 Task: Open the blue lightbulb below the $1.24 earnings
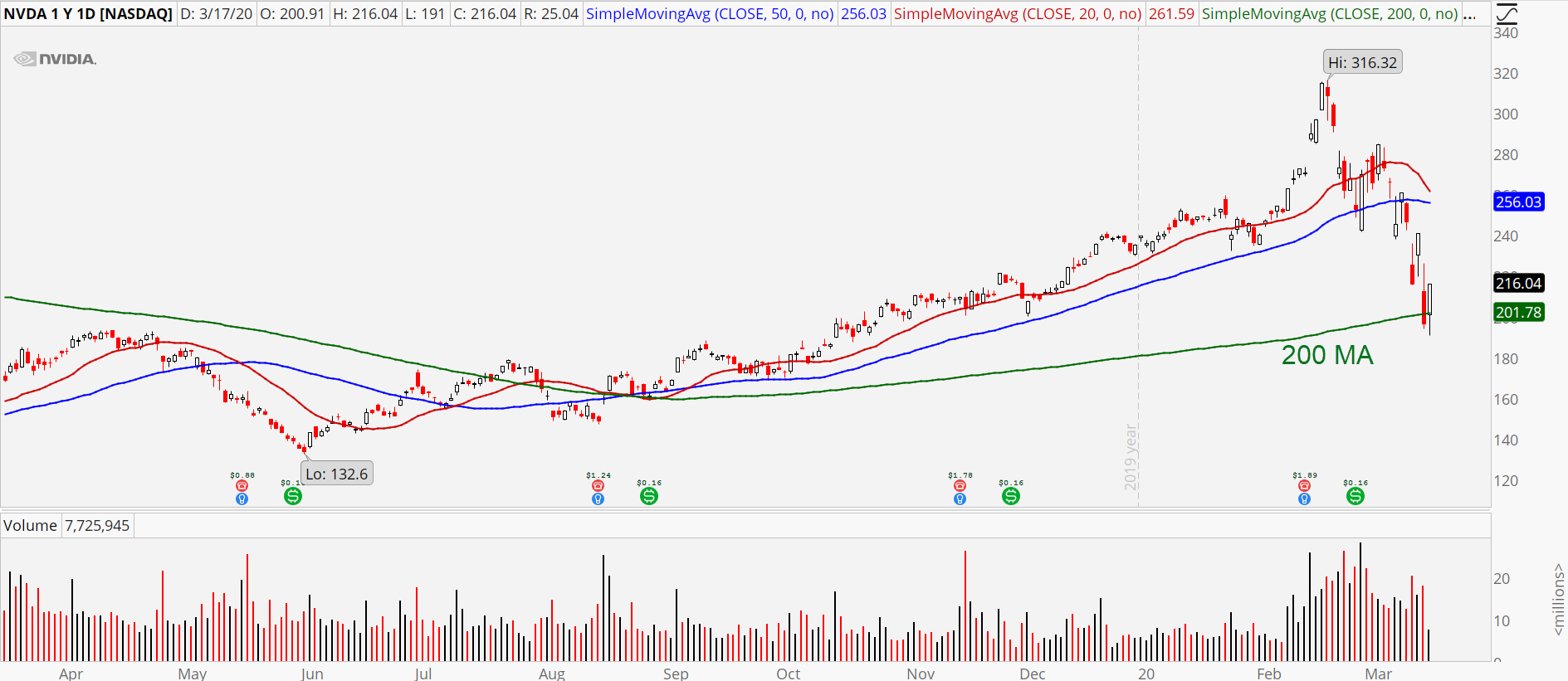[598, 499]
